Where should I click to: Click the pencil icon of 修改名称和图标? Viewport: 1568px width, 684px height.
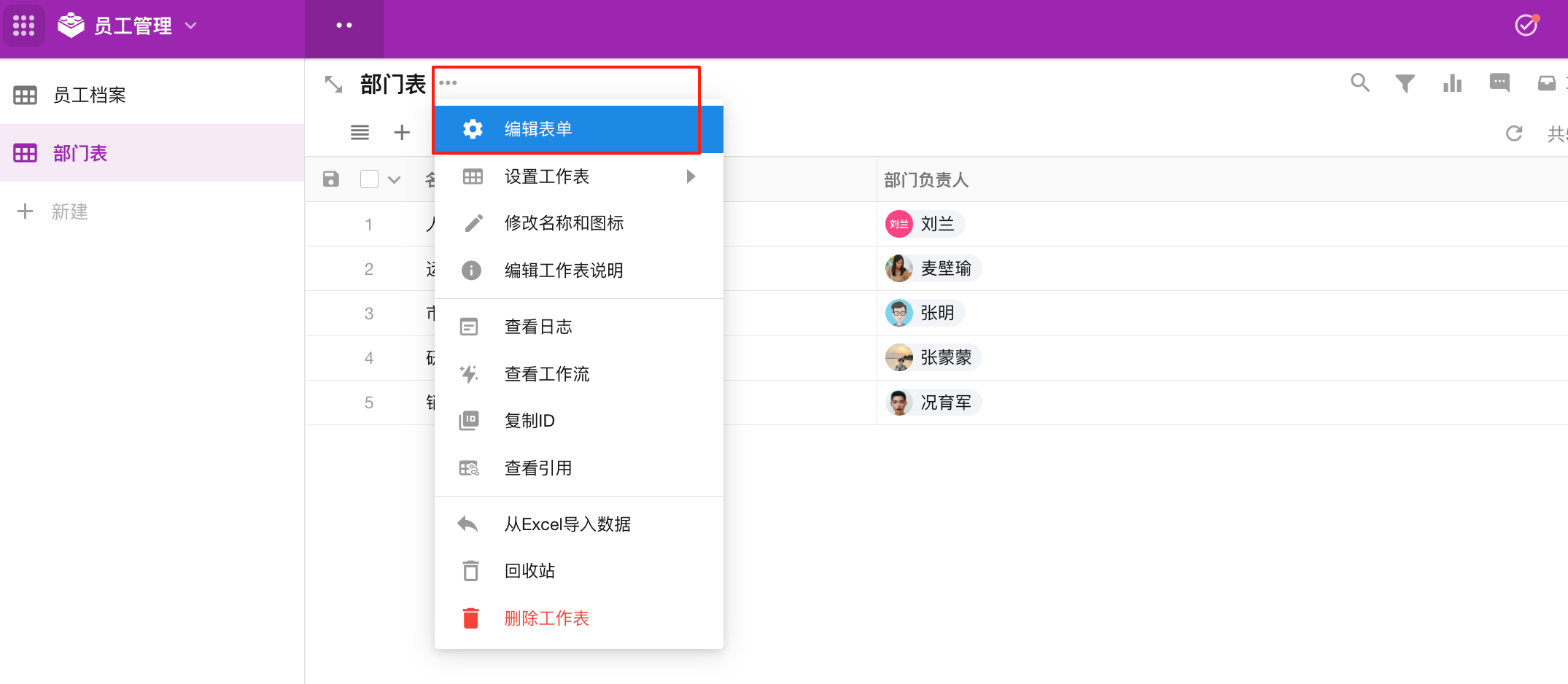coord(473,223)
